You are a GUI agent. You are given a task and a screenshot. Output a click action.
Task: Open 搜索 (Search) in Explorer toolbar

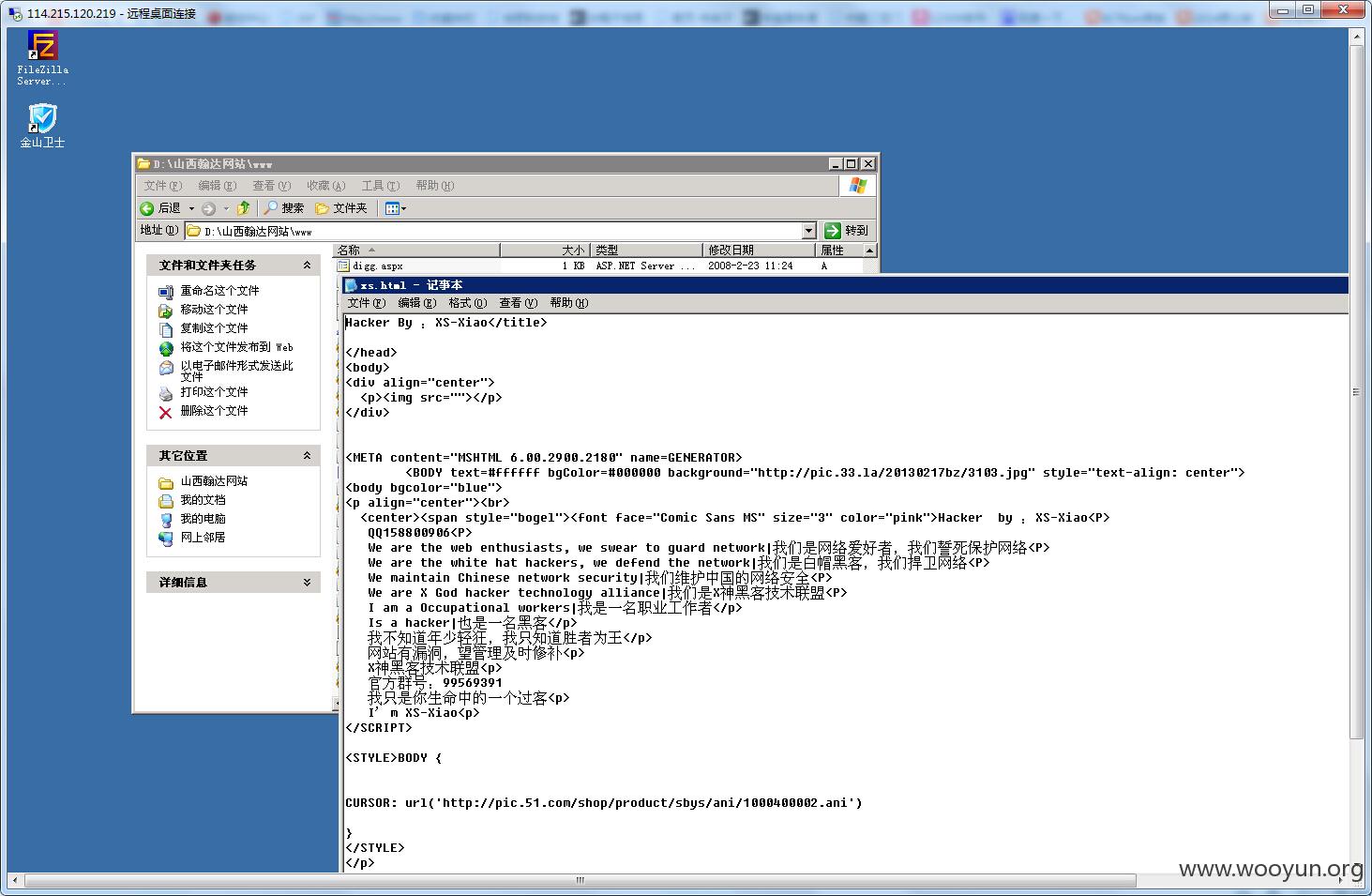pyautogui.click(x=284, y=208)
